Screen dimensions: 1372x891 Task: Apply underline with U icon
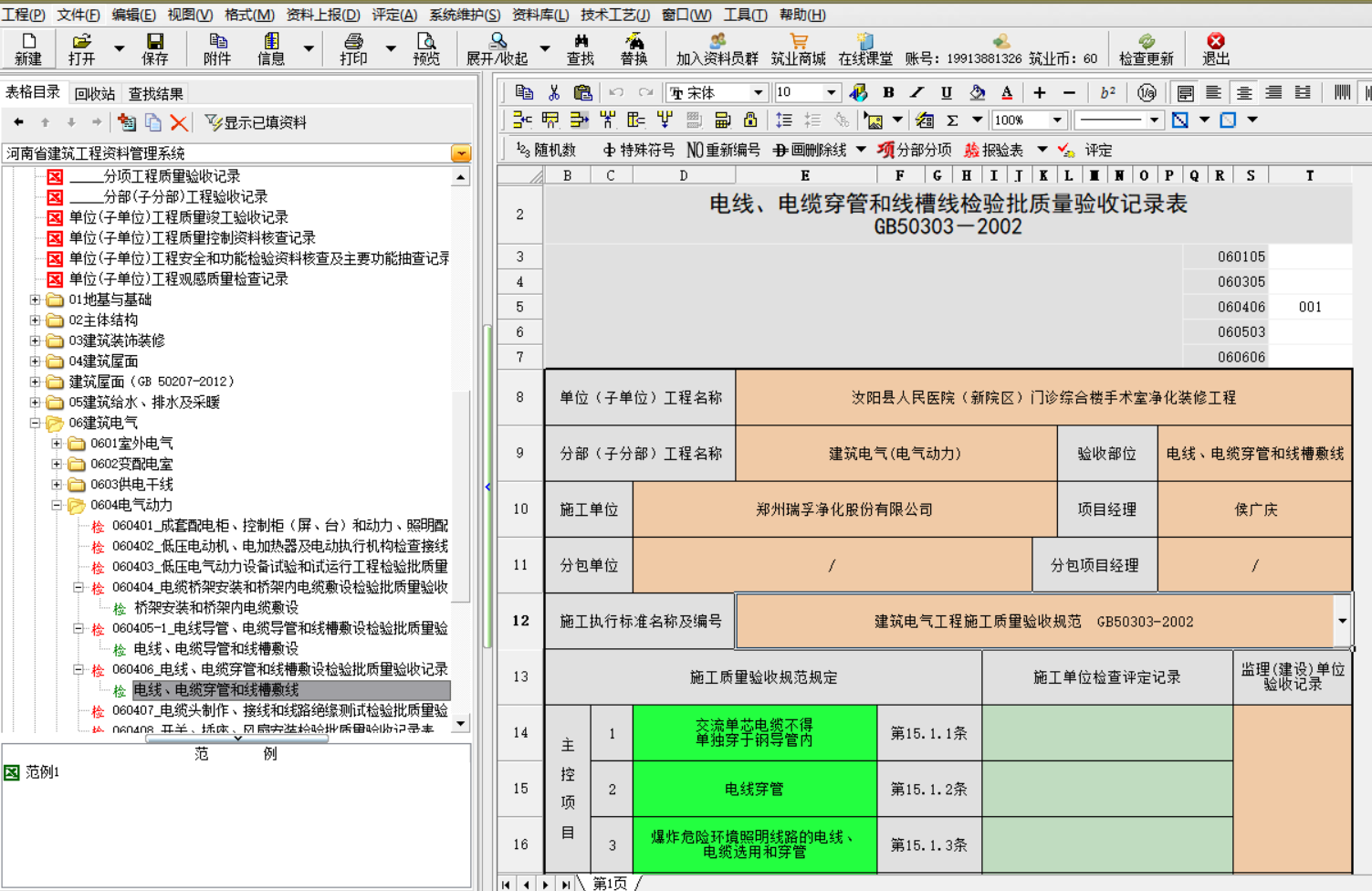(x=947, y=92)
